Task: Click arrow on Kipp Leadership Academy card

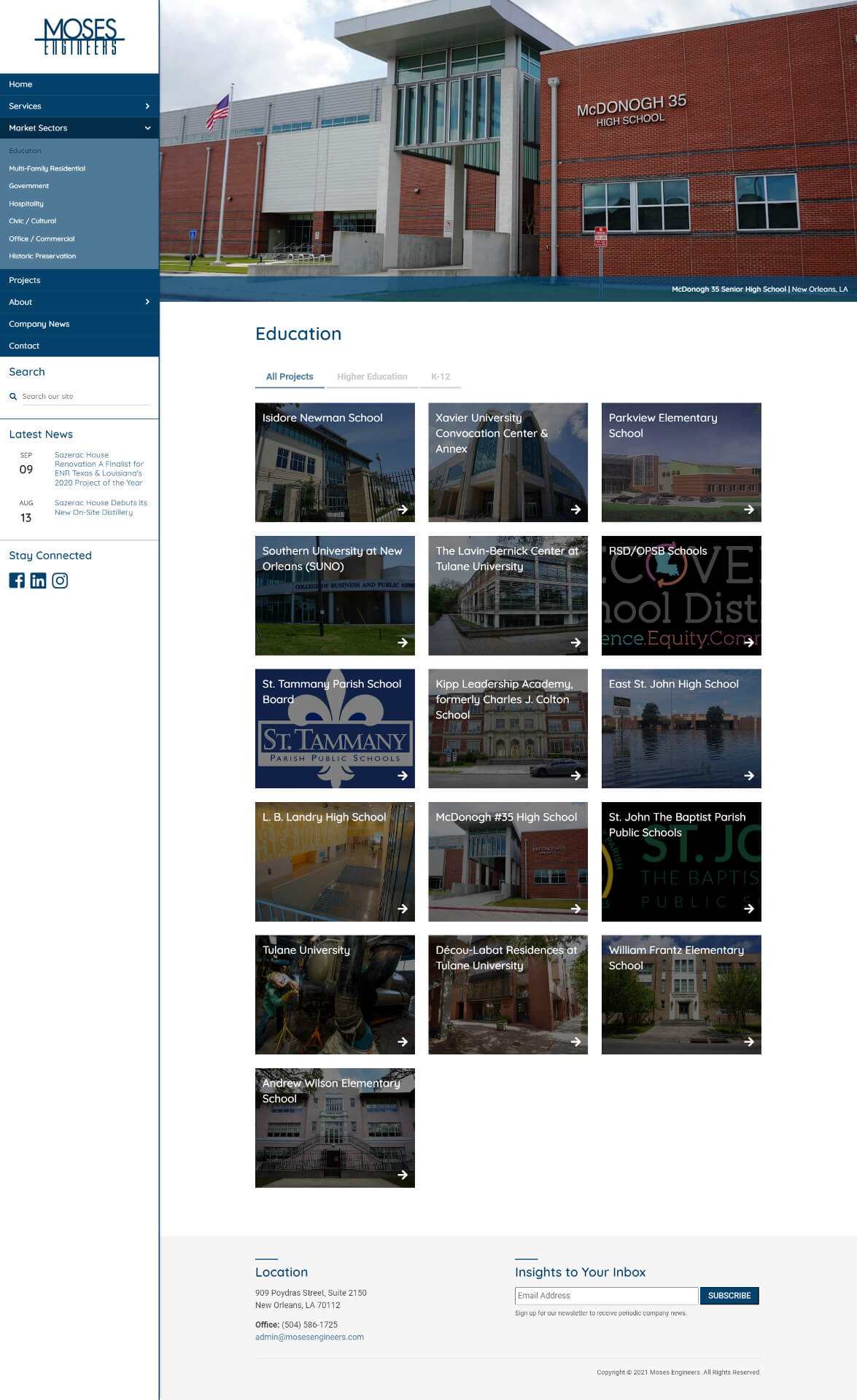Action: [x=575, y=776]
